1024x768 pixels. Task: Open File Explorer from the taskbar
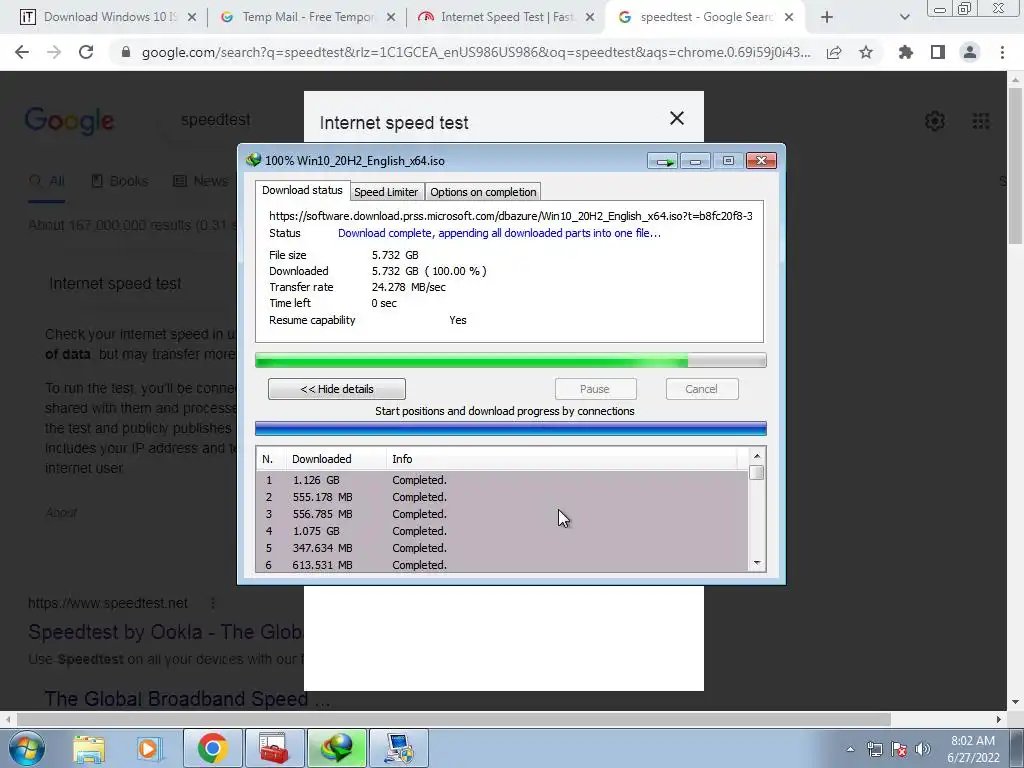click(89, 748)
